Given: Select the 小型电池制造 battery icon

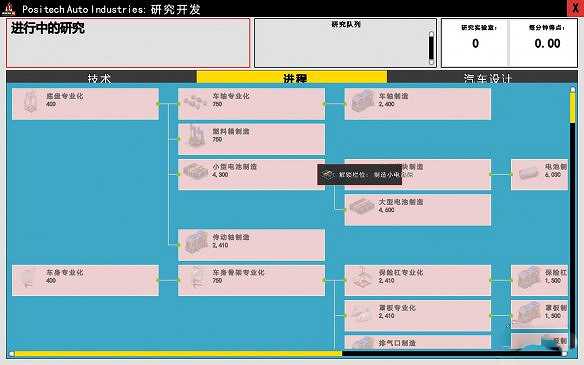Looking at the screenshot, I should pos(196,172).
